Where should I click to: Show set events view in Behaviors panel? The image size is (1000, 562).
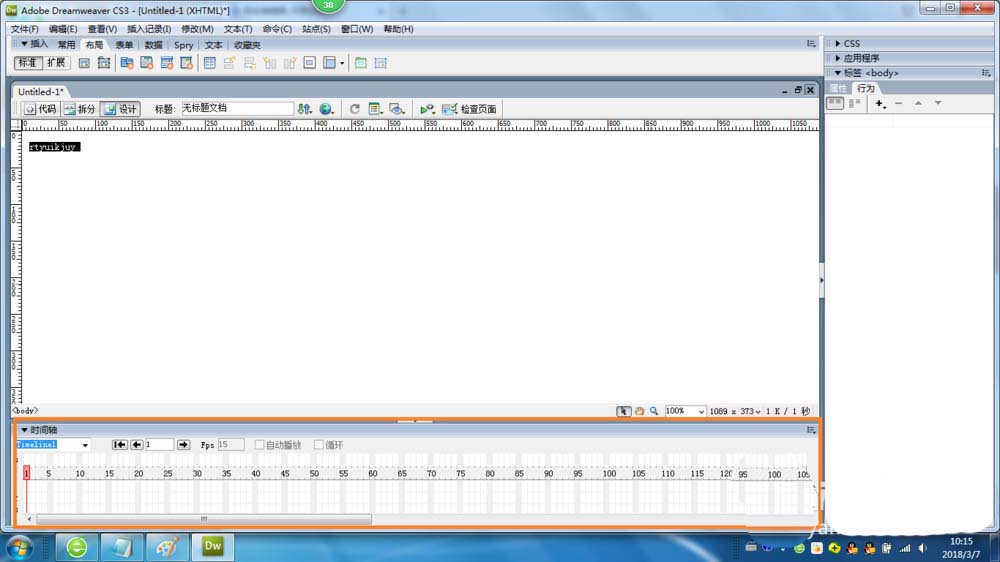(x=835, y=103)
